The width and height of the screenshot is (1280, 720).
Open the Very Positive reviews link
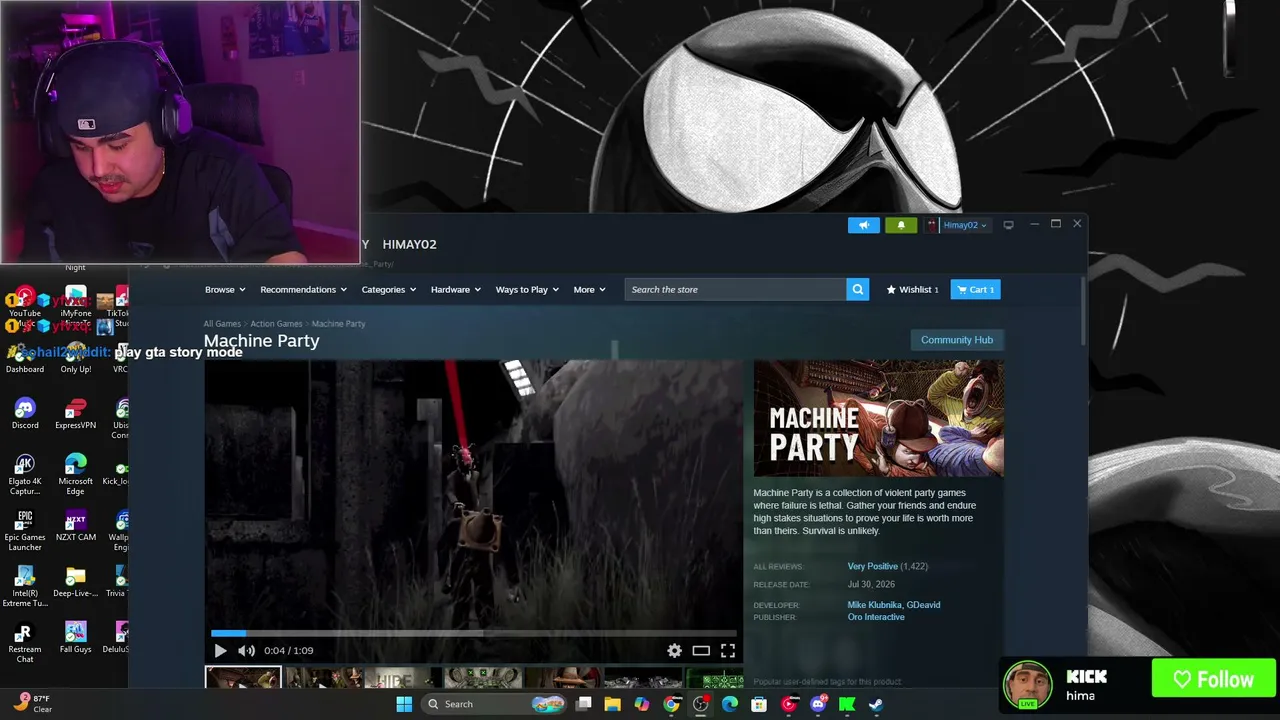point(873,567)
